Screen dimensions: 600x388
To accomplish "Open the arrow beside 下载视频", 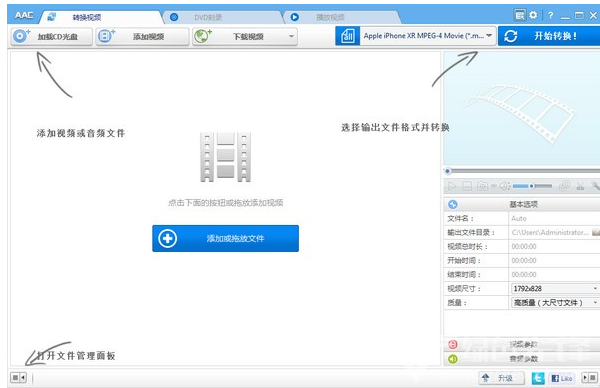I will click(292, 36).
